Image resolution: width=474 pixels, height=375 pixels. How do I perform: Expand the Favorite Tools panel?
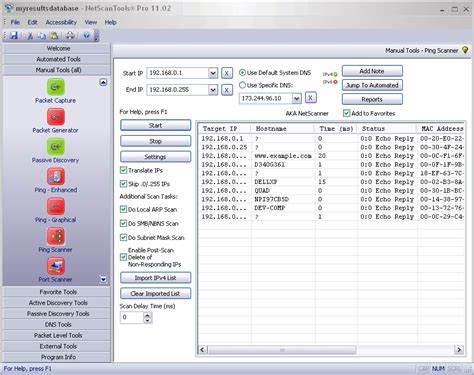tap(57, 292)
